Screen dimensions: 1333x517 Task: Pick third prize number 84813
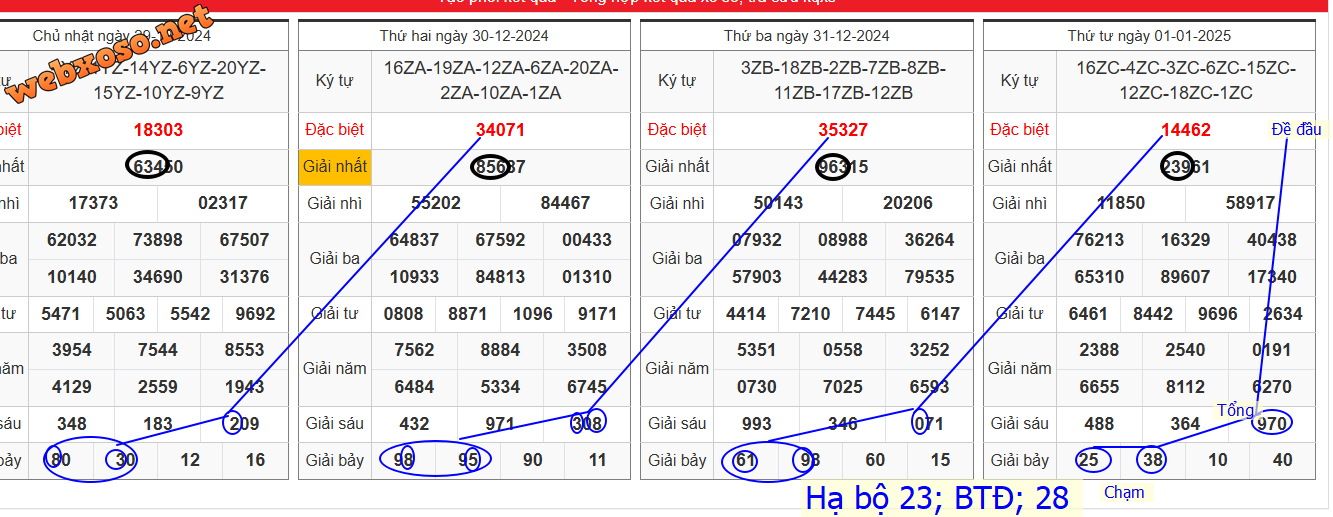500,277
